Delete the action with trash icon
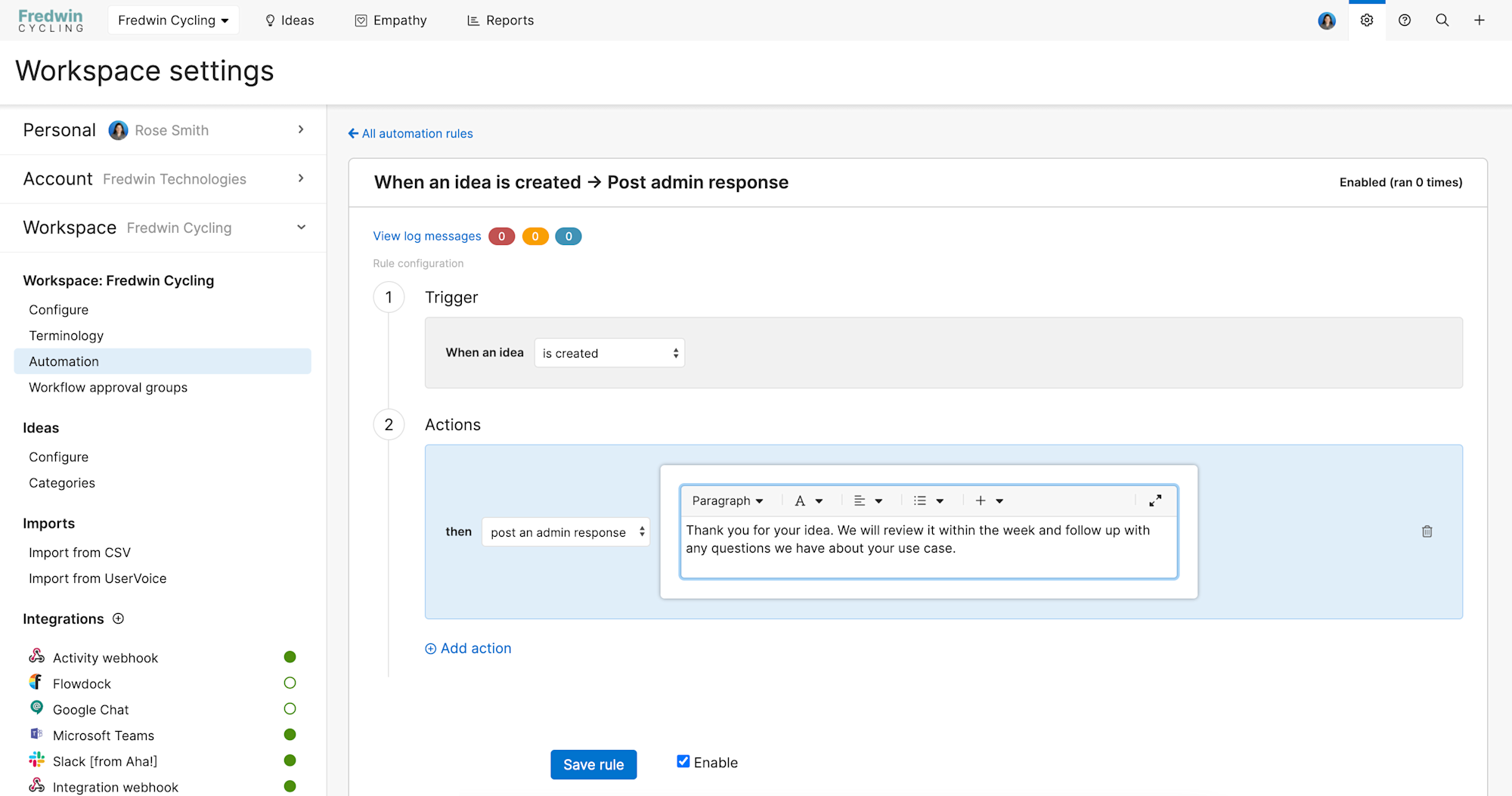Viewport: 1512px width, 796px height. point(1427,531)
